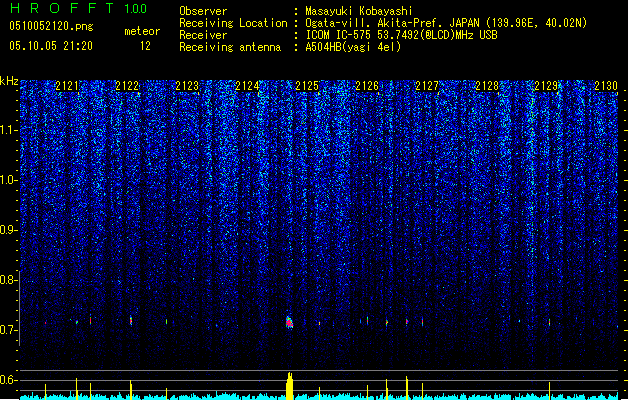Viewport: 629px width, 400px height.
Task: Click the 0.7 frequency axis label
Action: 8,330
